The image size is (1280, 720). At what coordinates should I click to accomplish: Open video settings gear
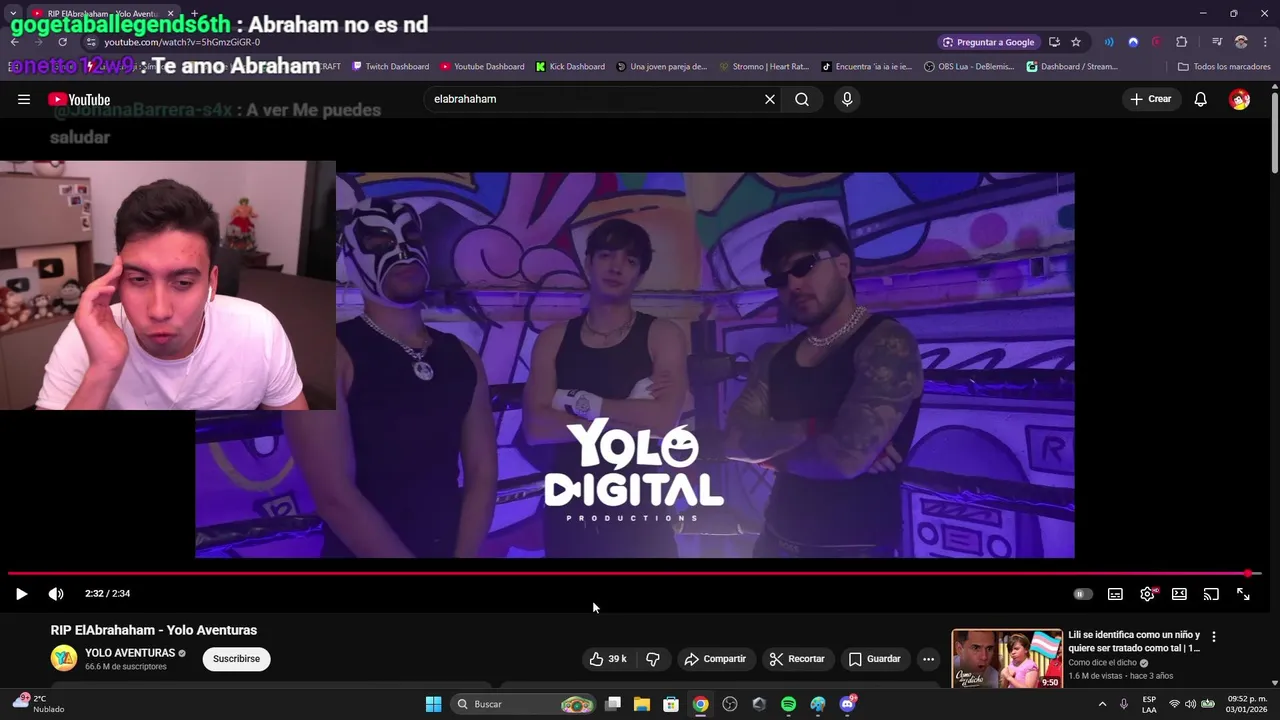(1148, 594)
